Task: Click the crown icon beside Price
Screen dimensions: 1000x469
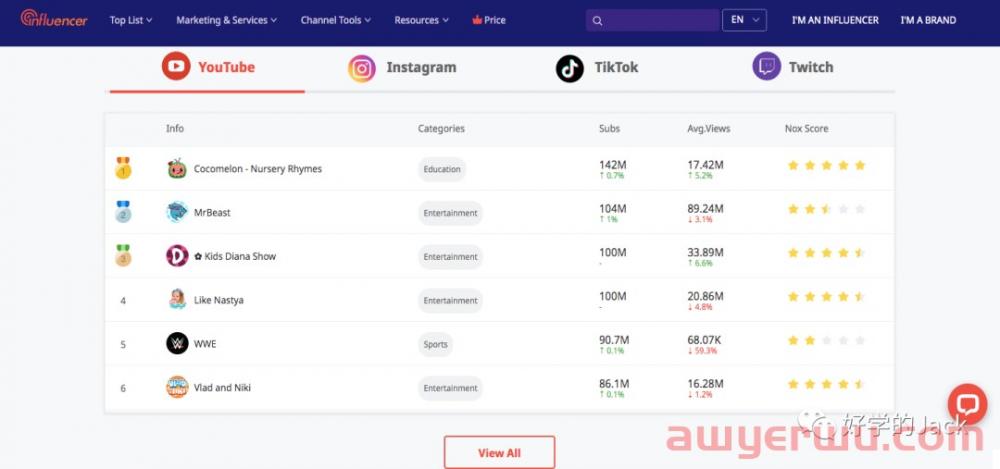Action: click(476, 20)
